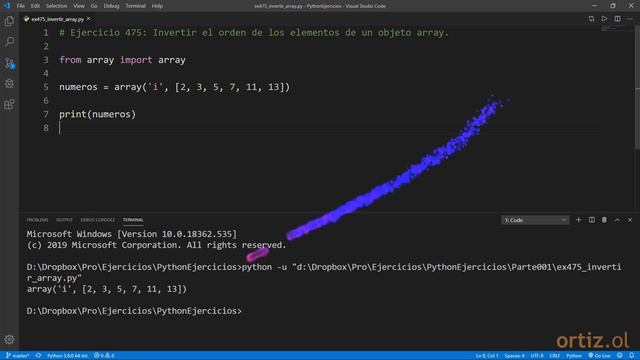Select the Terminal panel tab
This screenshot has width=640, height=360.
point(133,220)
